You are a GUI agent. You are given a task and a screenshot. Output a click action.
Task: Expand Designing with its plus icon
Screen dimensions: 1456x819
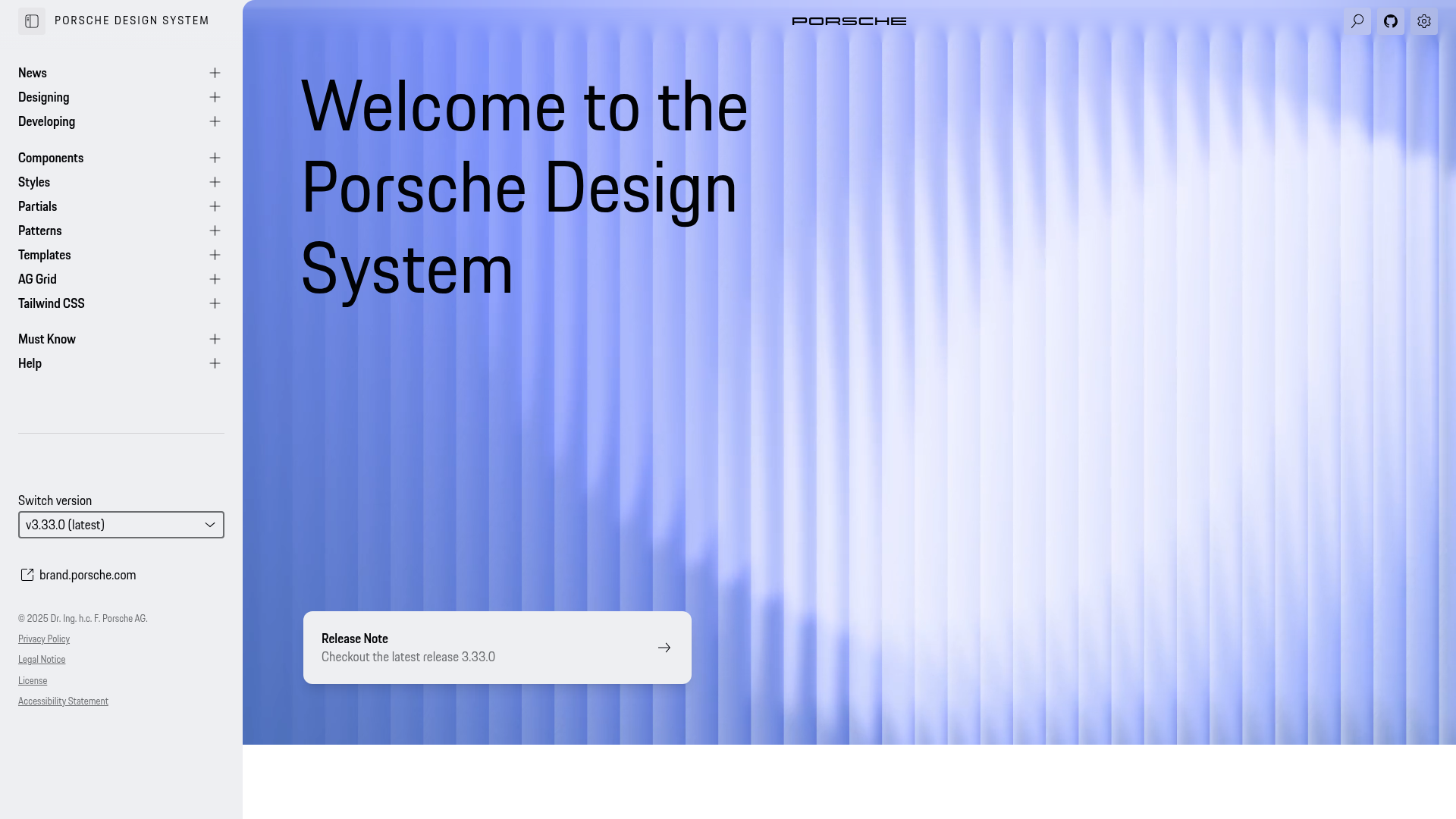[215, 97]
